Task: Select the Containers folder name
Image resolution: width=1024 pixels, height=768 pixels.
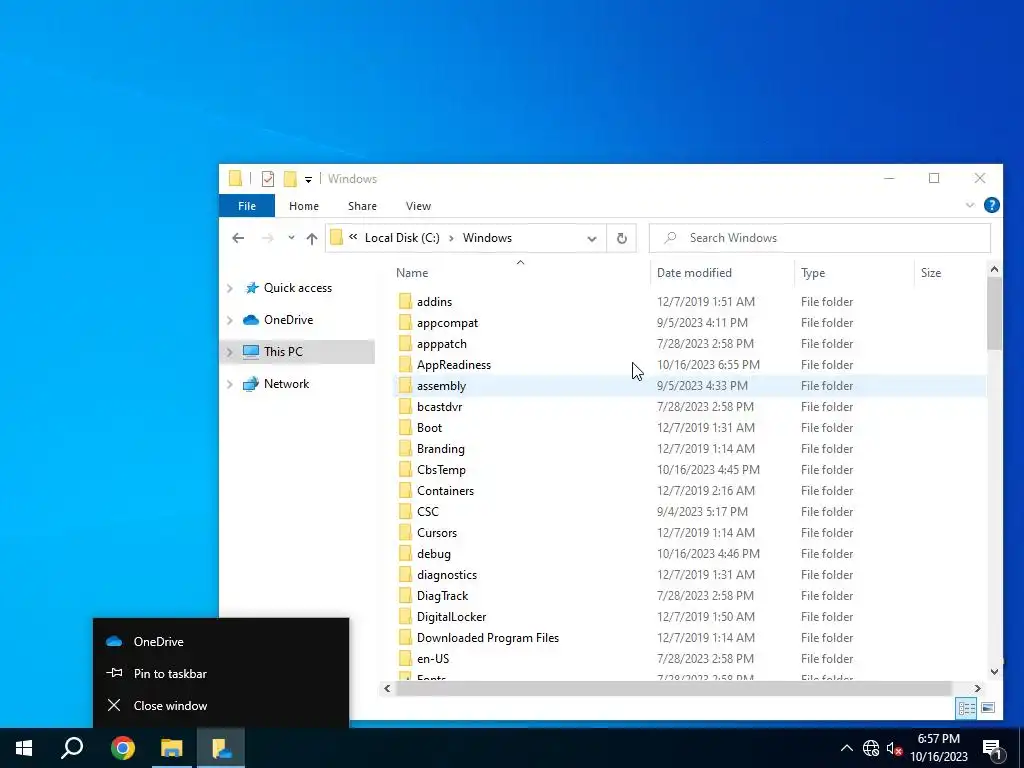Action: tap(445, 490)
